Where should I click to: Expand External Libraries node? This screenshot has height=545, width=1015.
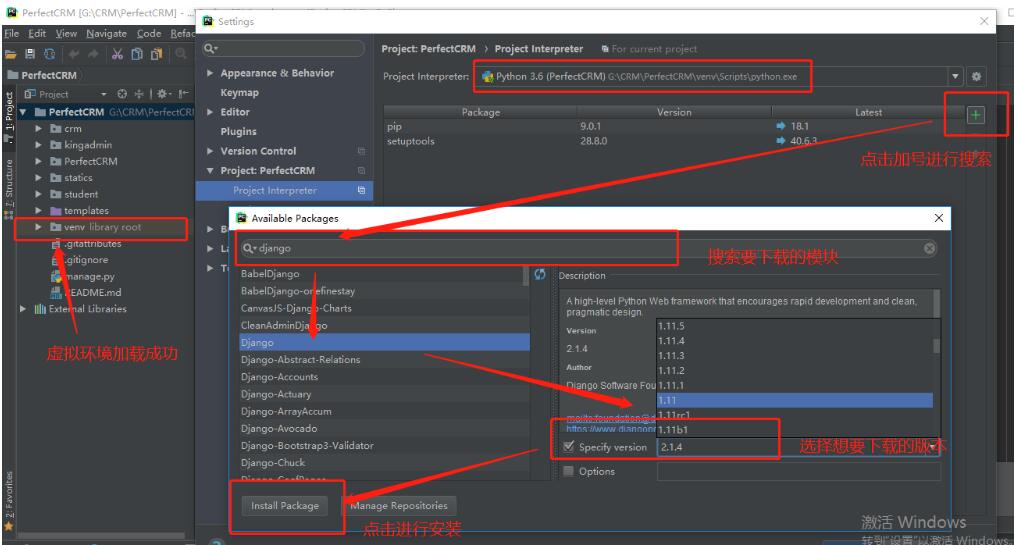(x=23, y=309)
